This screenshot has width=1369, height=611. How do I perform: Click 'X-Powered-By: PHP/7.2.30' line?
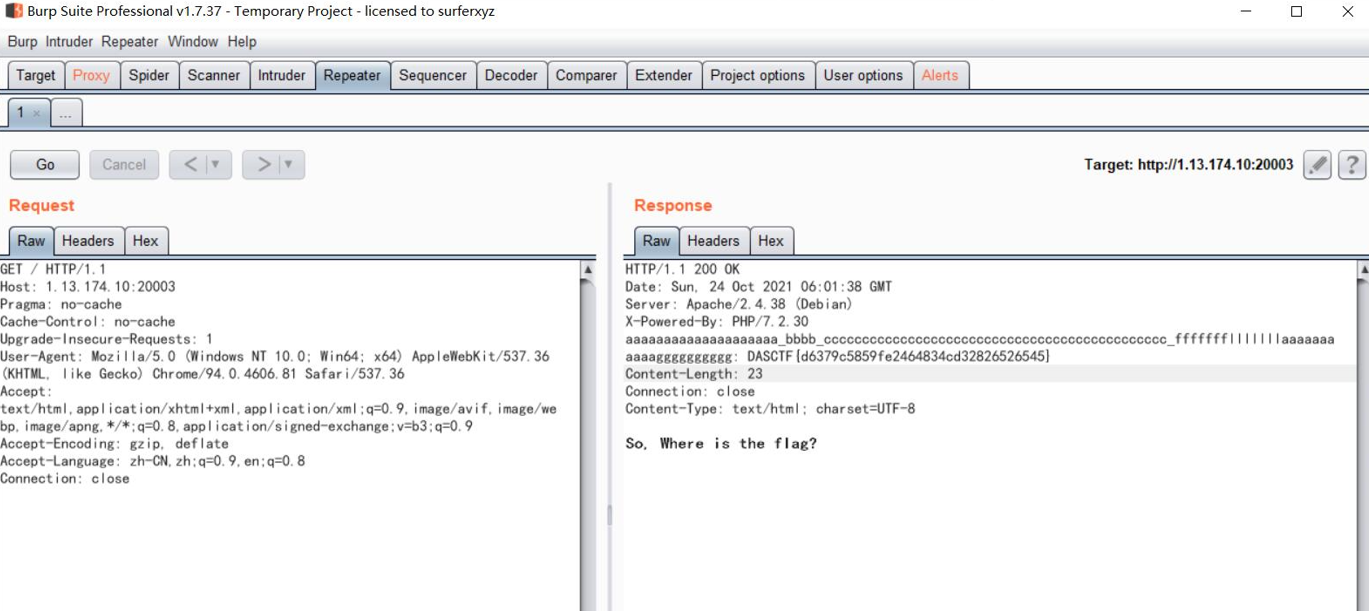click(717, 322)
